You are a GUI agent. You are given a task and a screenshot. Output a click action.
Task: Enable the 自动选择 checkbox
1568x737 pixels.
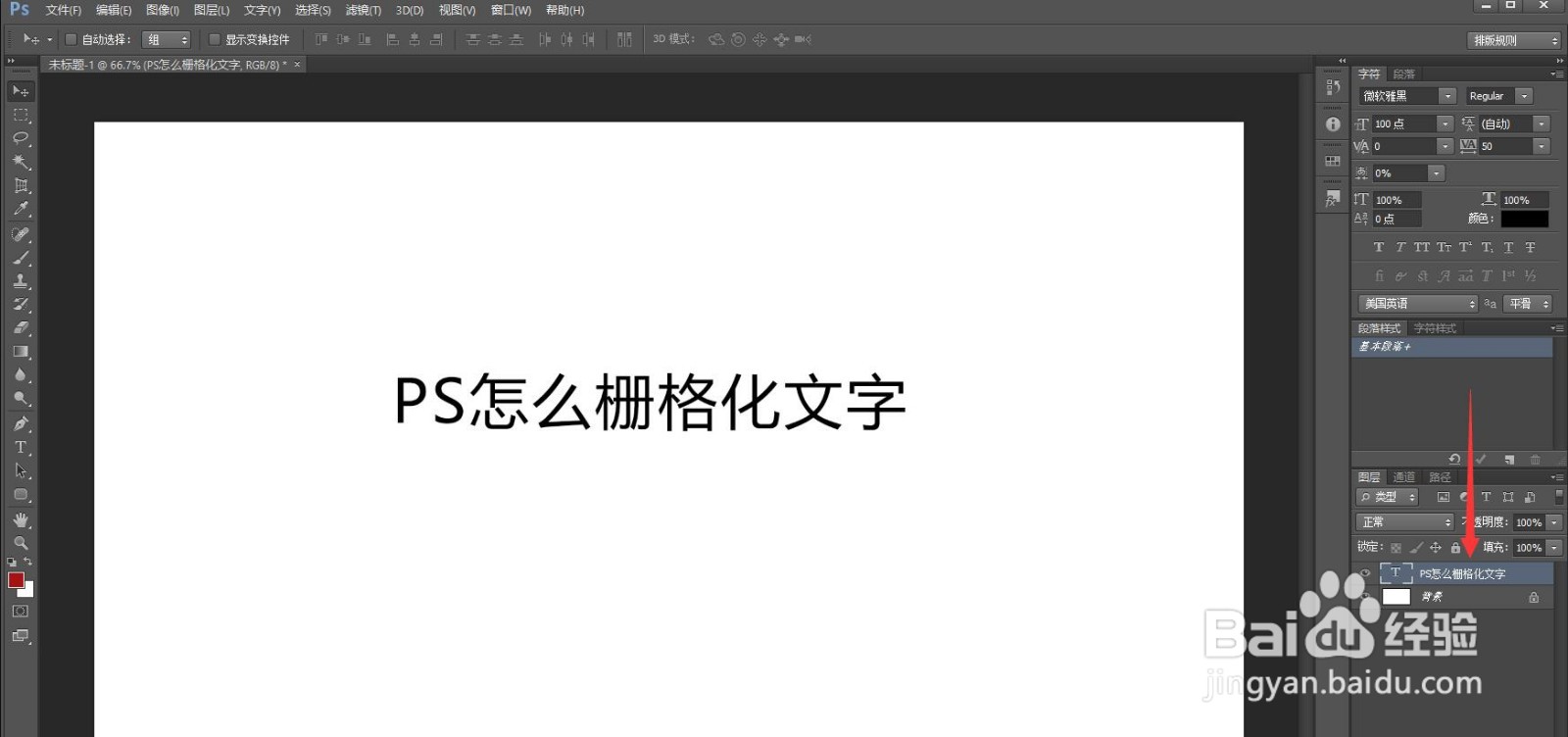pyautogui.click(x=71, y=40)
